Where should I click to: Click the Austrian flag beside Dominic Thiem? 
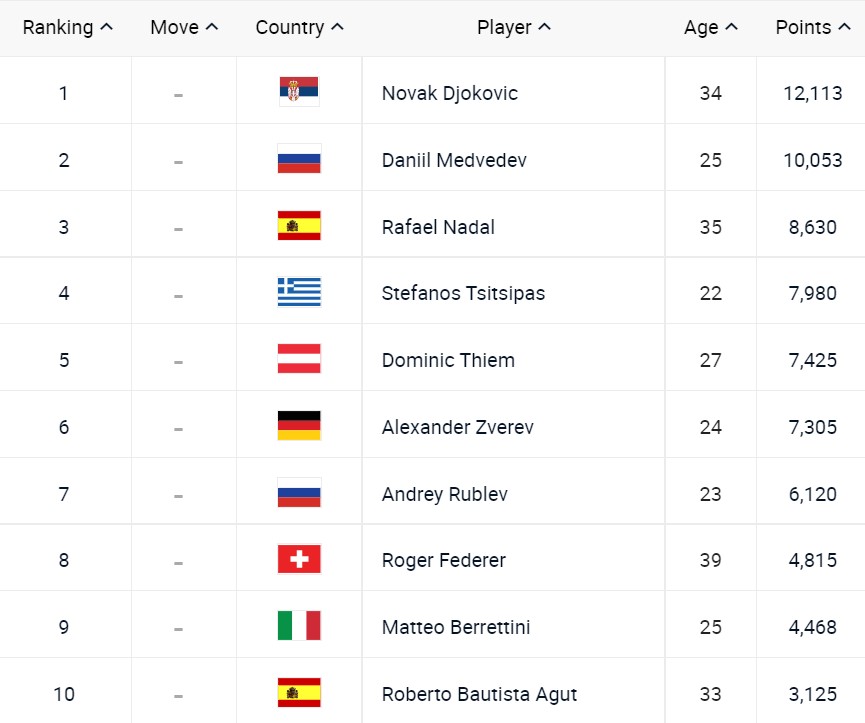(299, 359)
